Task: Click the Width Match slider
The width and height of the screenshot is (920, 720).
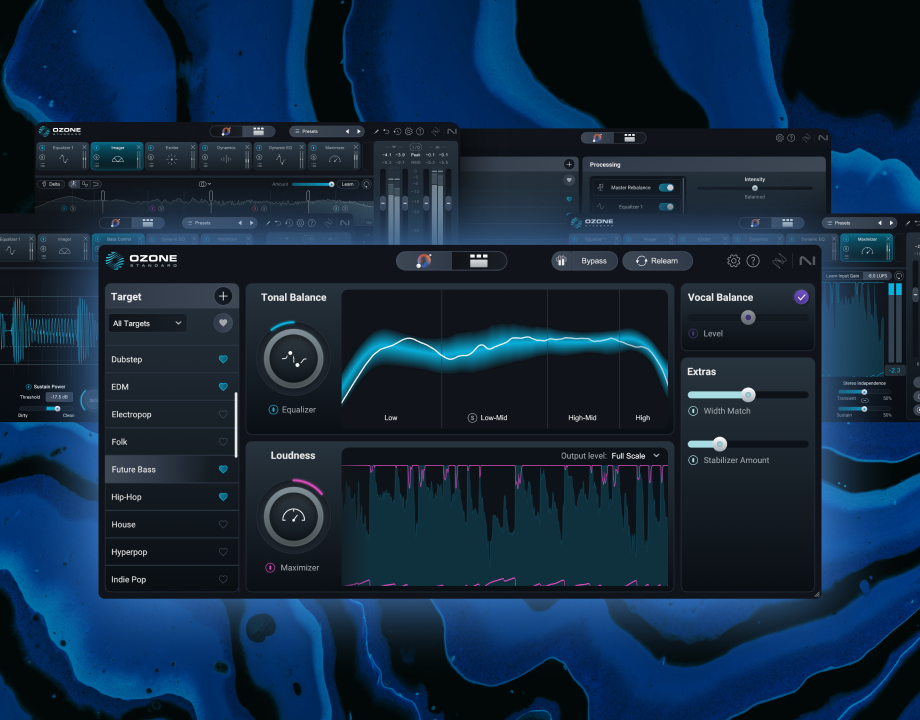Action: tap(748, 394)
